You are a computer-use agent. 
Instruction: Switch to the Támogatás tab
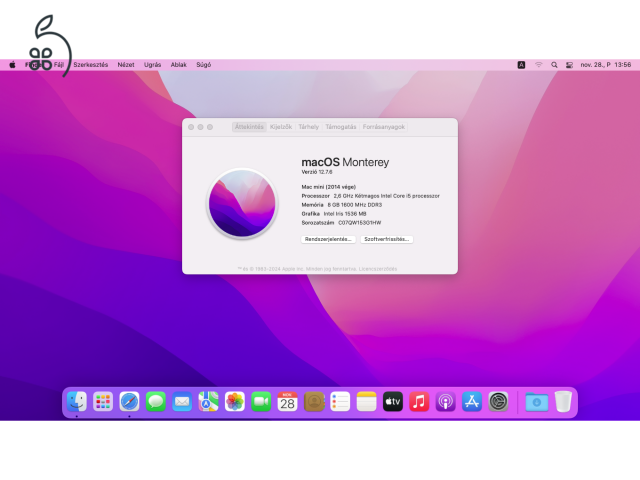341,127
